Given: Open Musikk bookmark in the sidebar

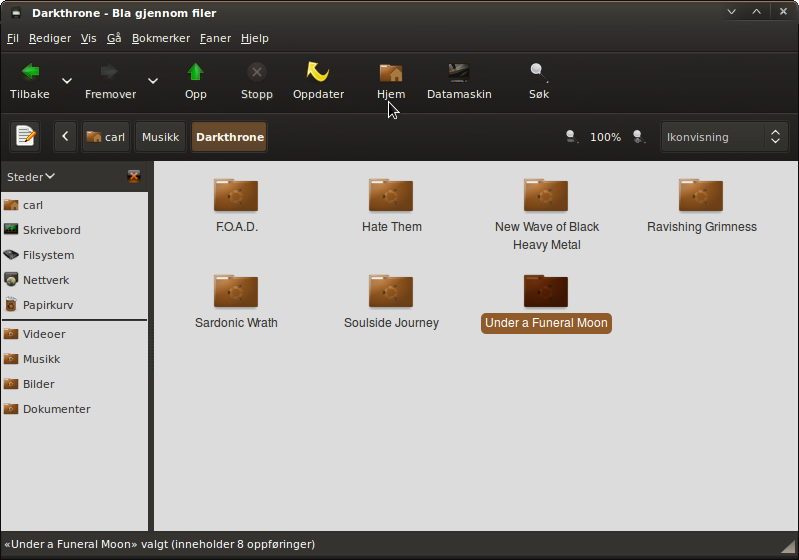Looking at the screenshot, I should (74, 359).
